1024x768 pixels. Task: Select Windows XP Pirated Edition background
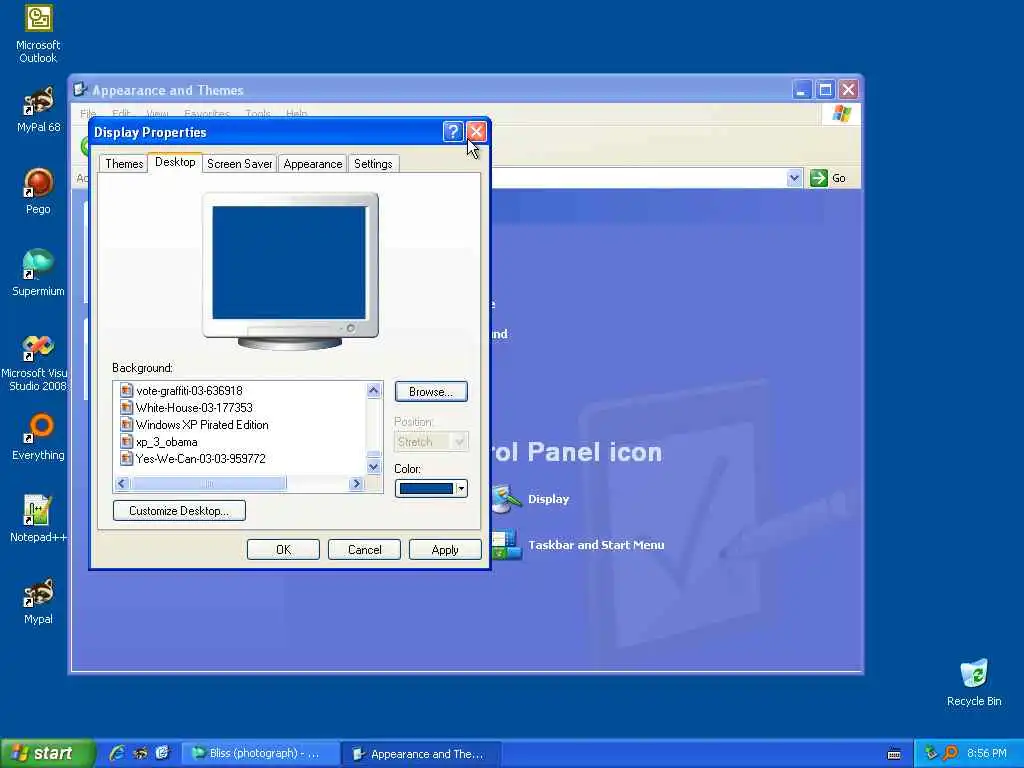point(202,424)
